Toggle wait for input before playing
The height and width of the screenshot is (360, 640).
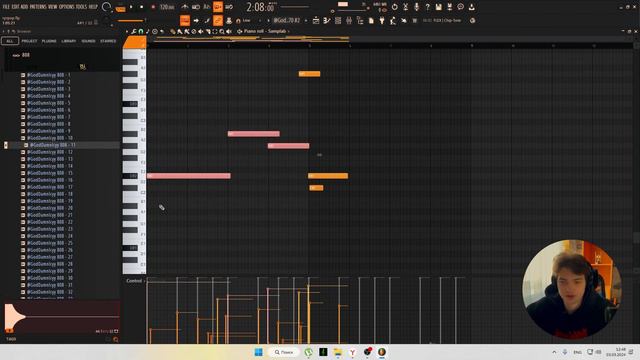pyautogui.click(x=196, y=7)
